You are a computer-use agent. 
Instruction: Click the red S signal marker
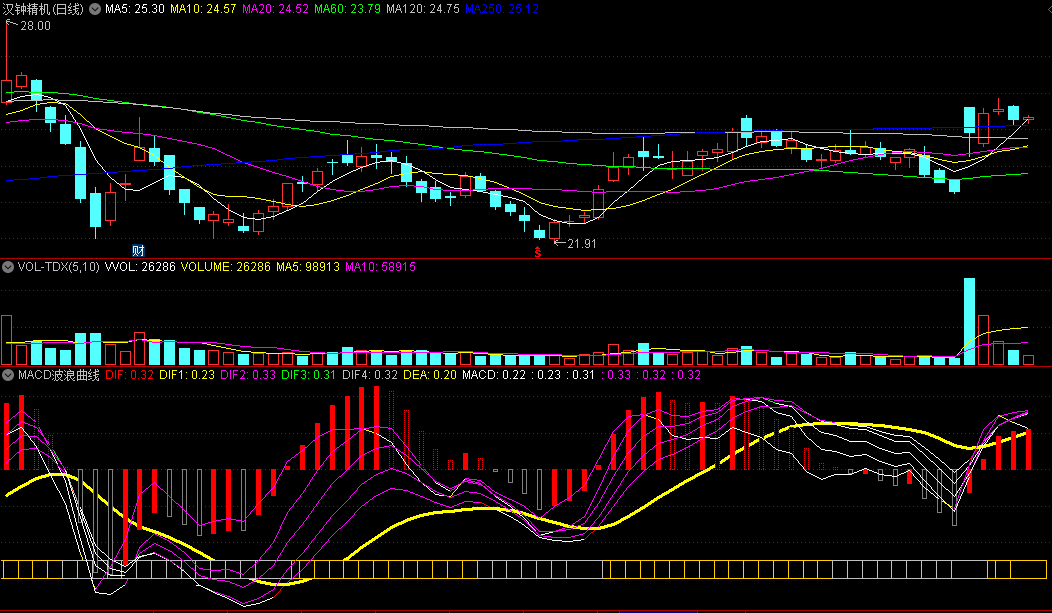(x=537, y=252)
